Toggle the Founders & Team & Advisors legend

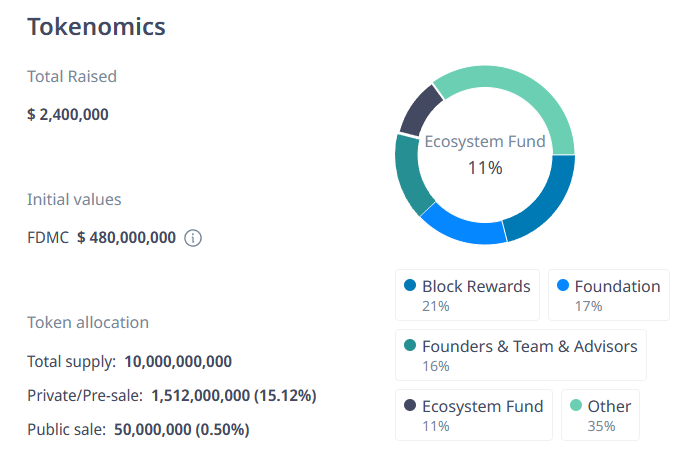520,355
